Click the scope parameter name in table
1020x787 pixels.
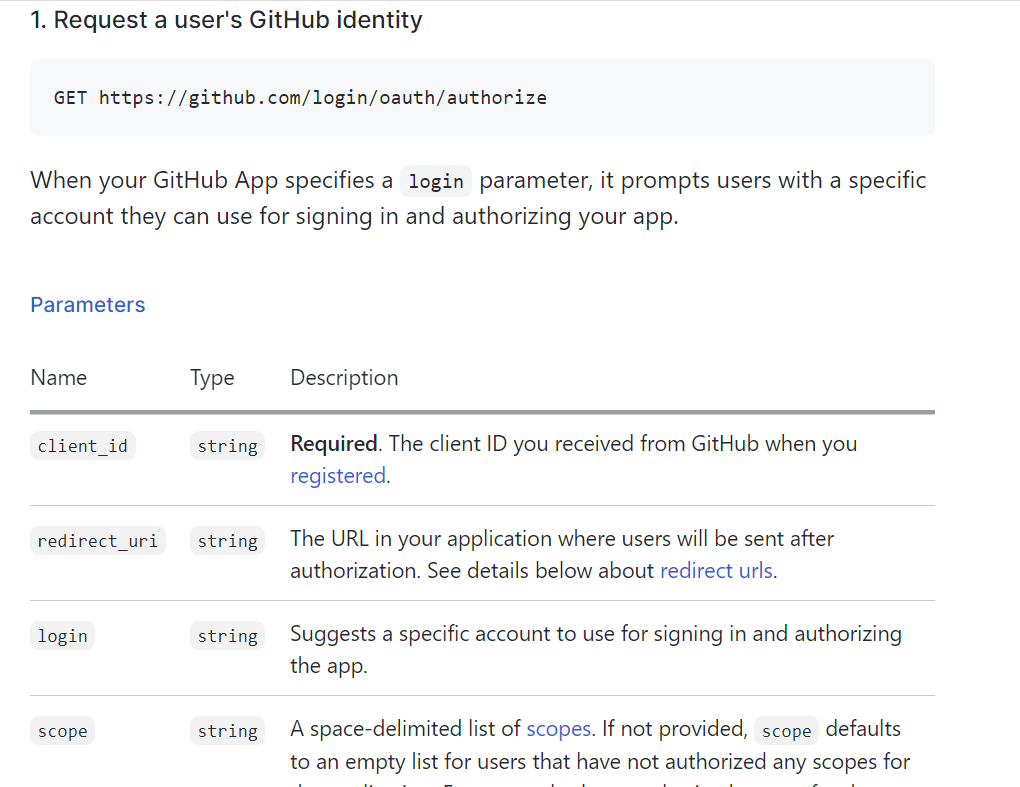(x=62, y=730)
